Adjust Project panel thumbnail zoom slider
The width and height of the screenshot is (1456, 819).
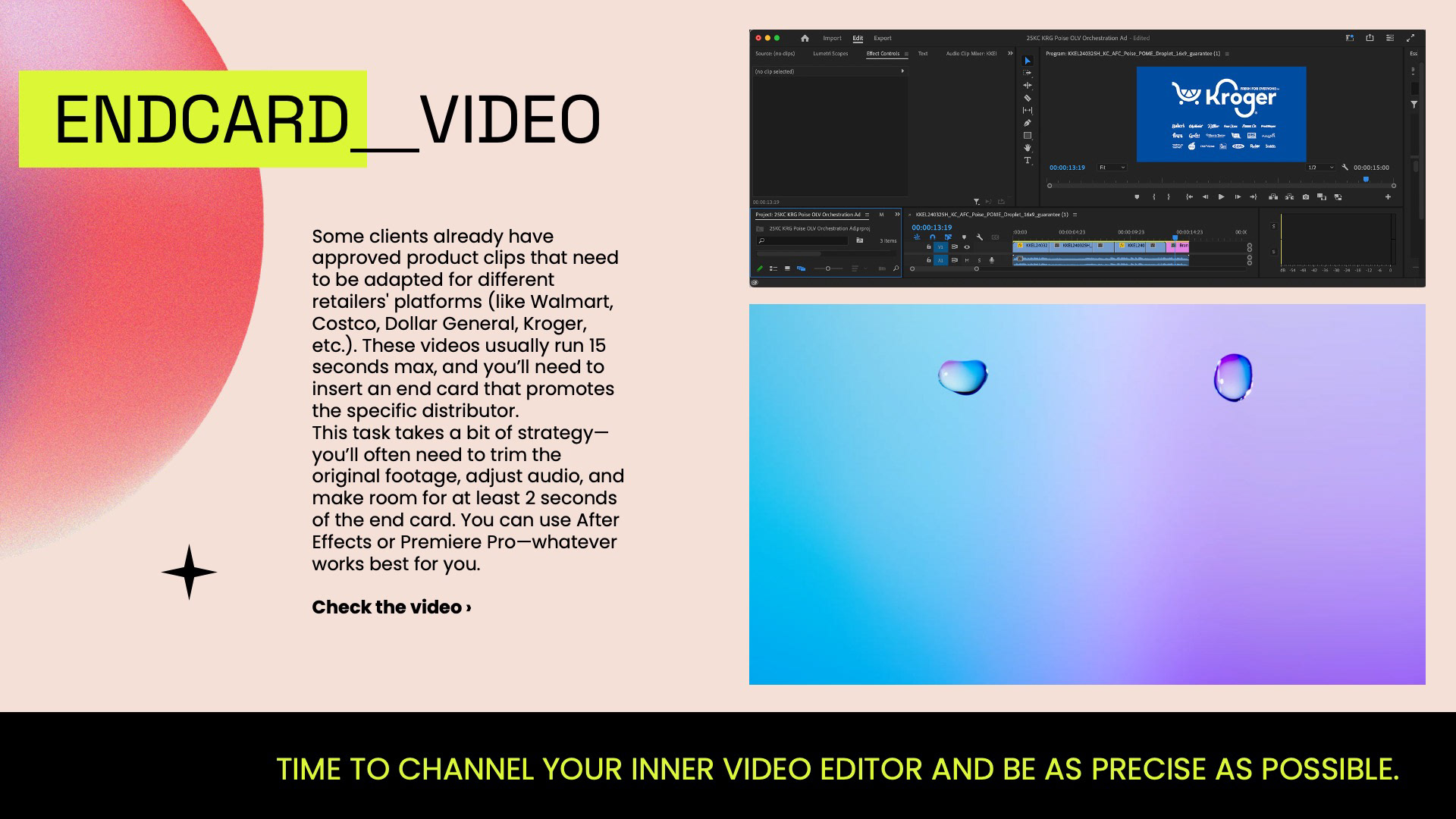click(827, 268)
